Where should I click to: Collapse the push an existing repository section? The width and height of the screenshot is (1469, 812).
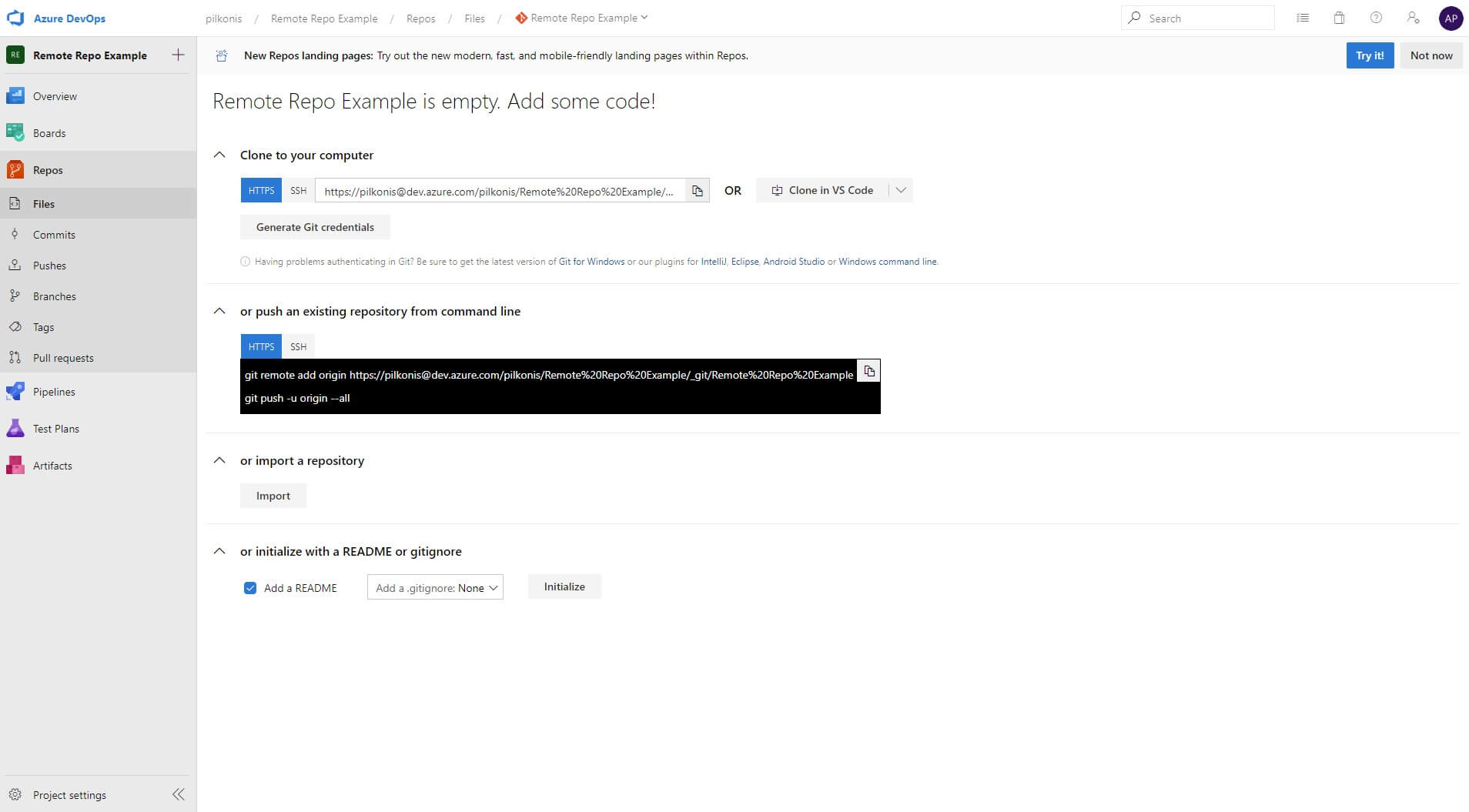219,311
